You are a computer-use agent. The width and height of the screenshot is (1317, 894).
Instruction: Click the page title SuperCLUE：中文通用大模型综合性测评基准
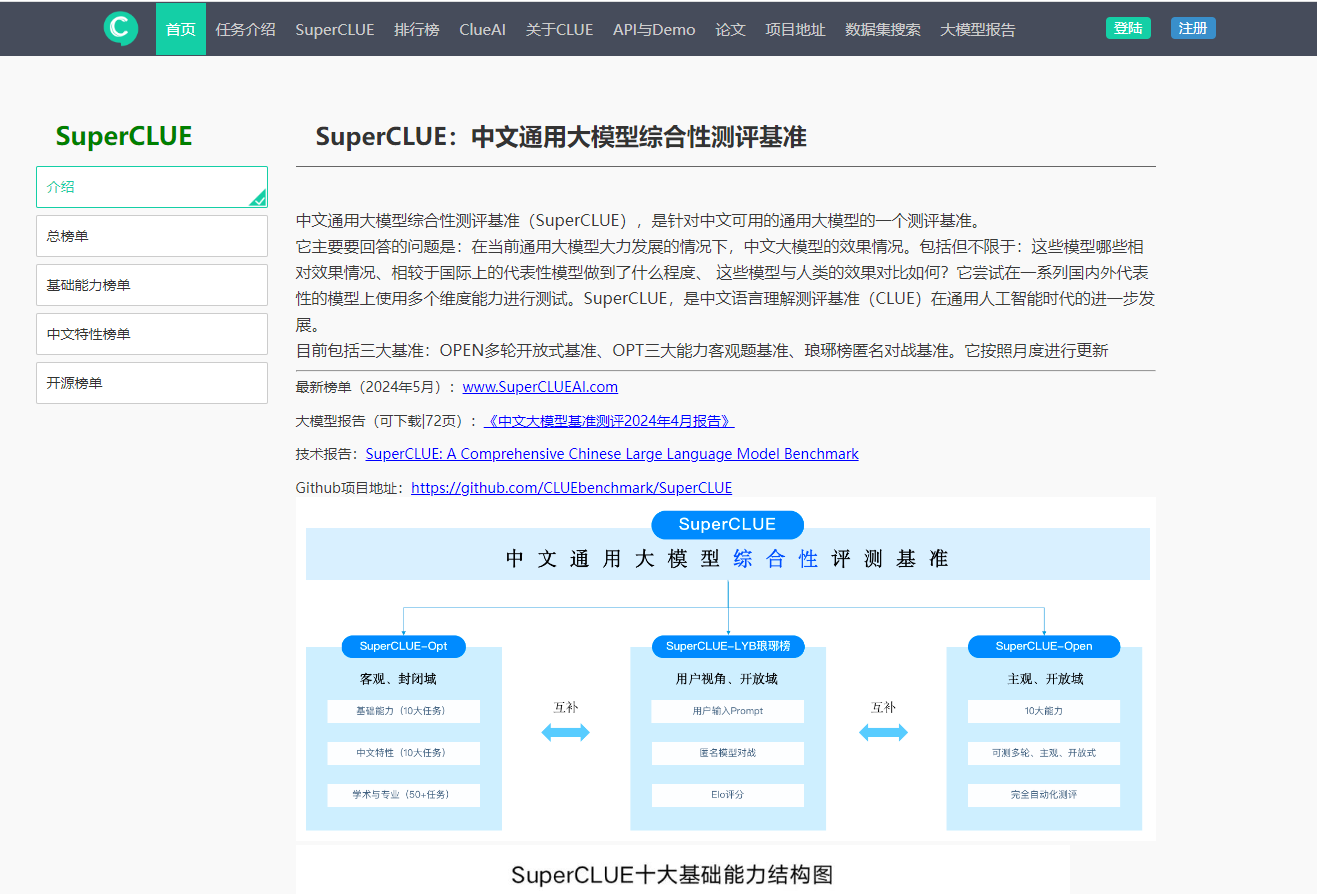pyautogui.click(x=561, y=137)
